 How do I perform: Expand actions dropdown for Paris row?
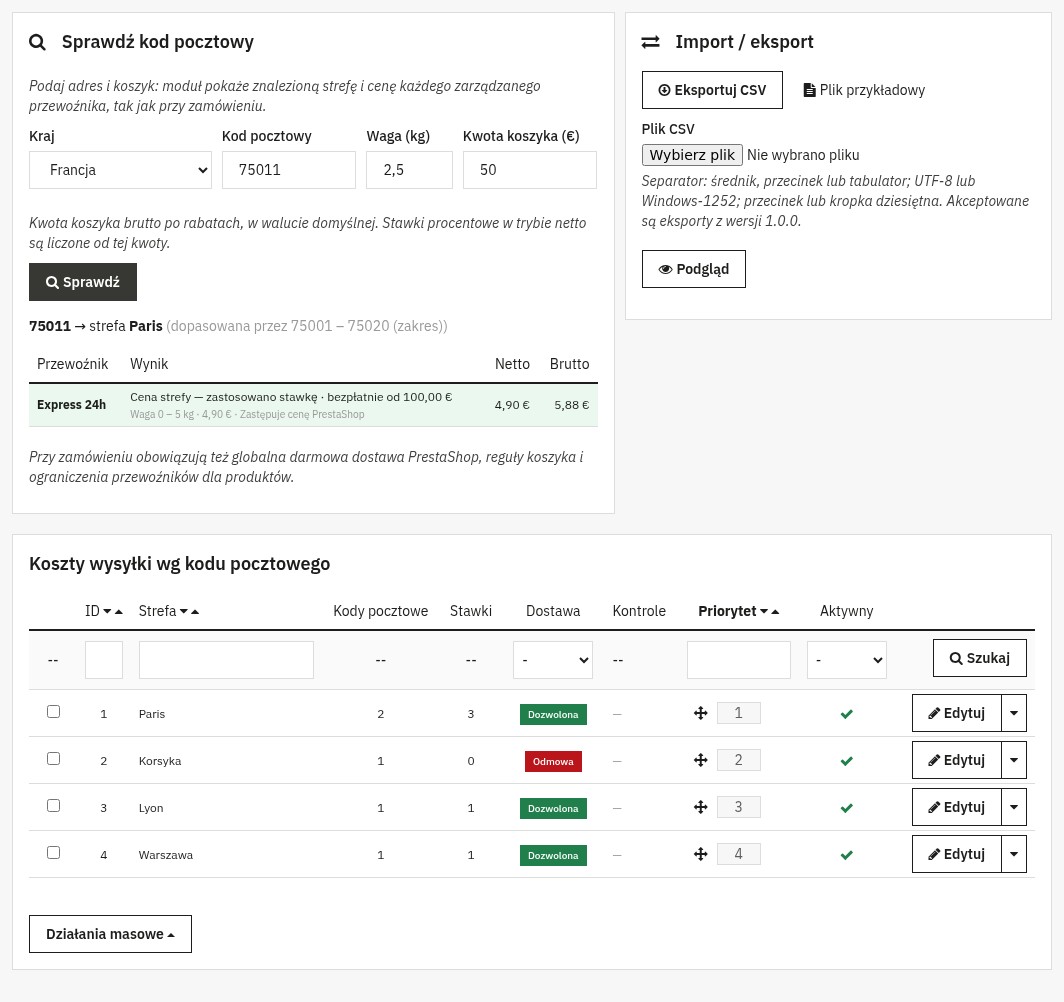point(1014,713)
